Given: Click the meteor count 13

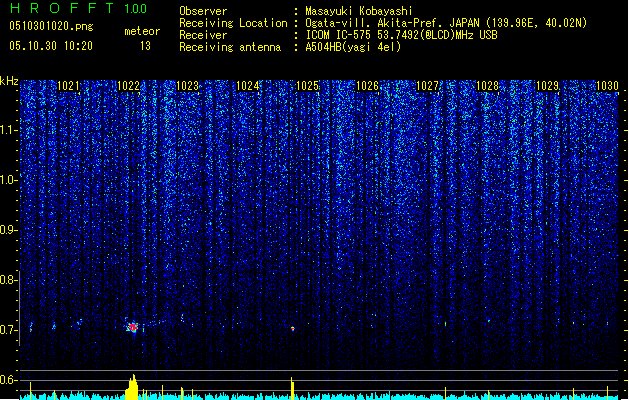Looking at the screenshot, I should pos(145,46).
